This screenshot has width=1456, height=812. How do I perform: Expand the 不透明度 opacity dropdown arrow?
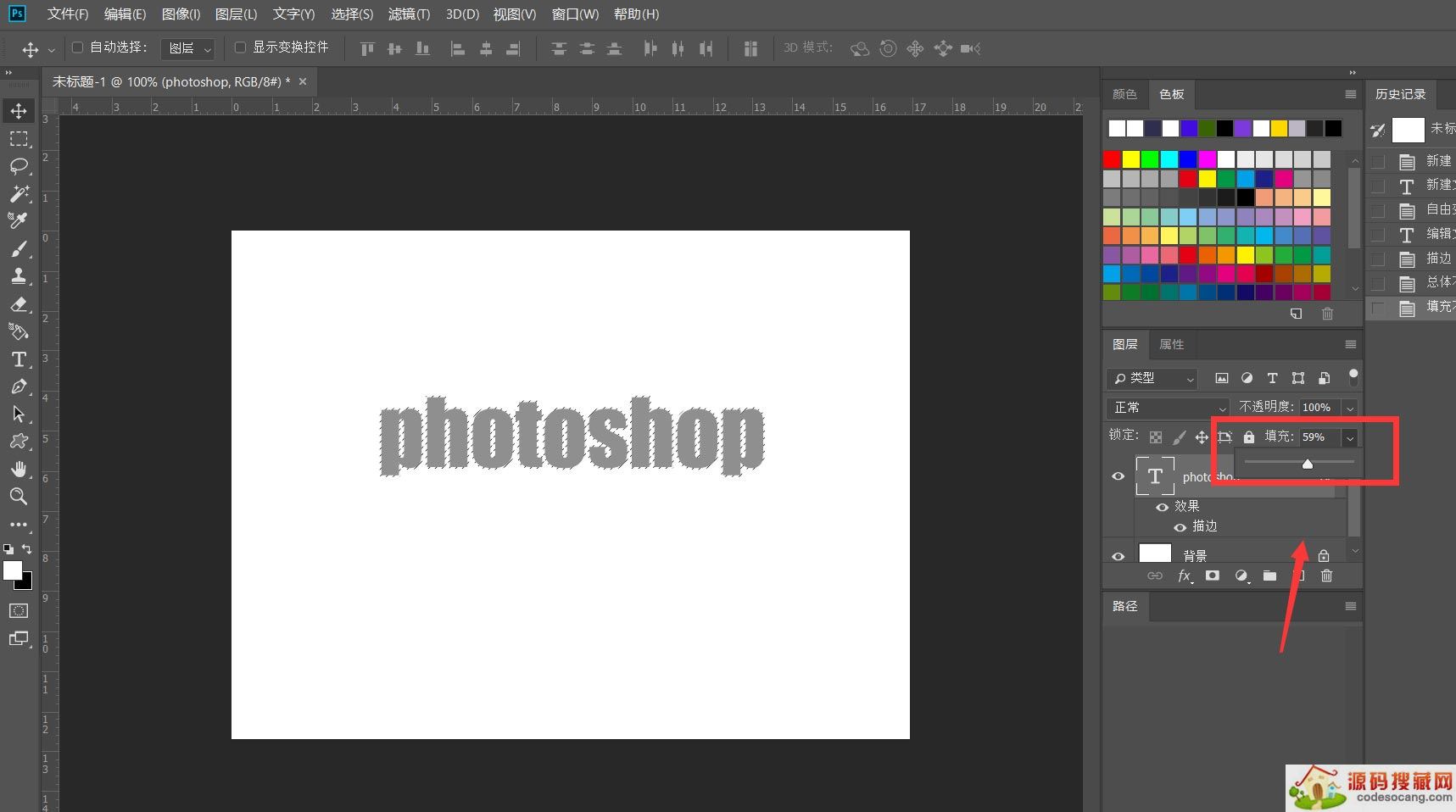[x=1350, y=408]
